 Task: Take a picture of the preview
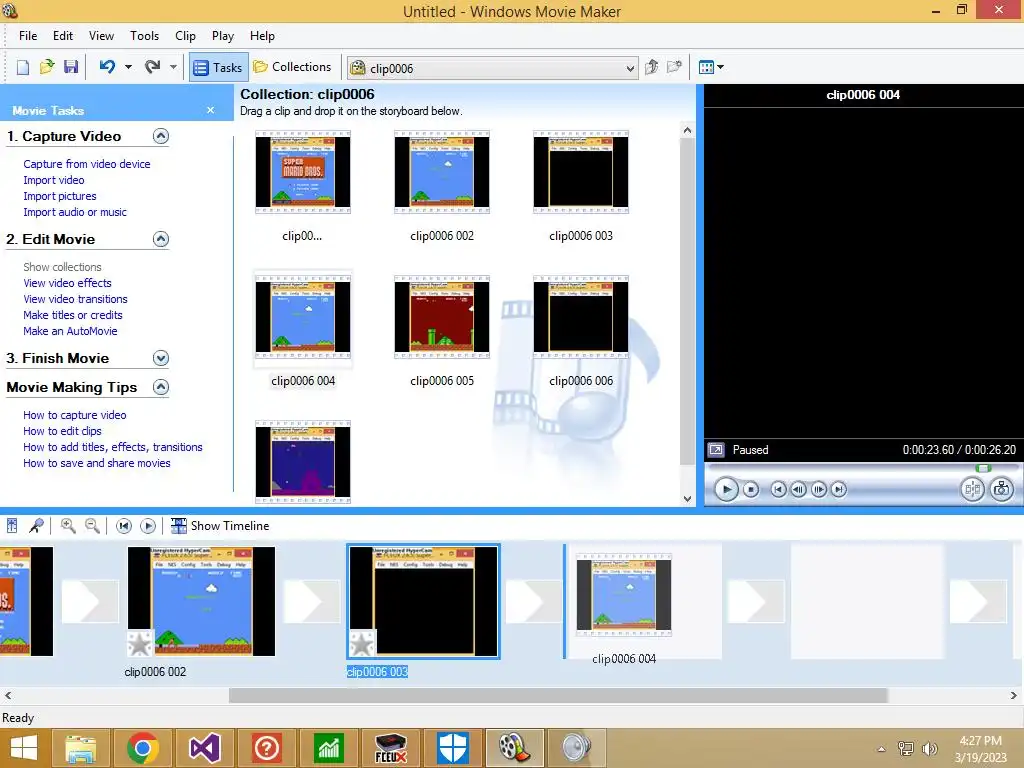coord(1002,489)
